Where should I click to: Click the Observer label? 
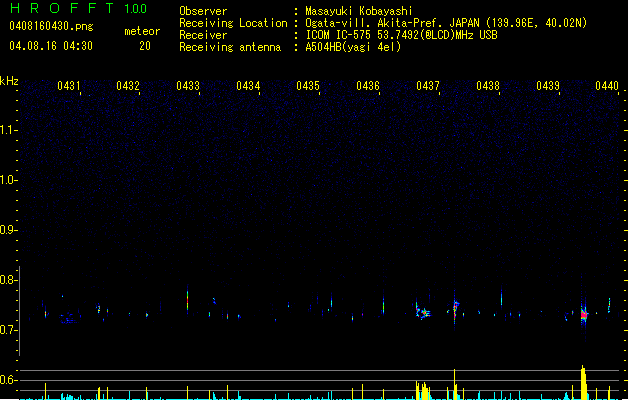[203, 11]
